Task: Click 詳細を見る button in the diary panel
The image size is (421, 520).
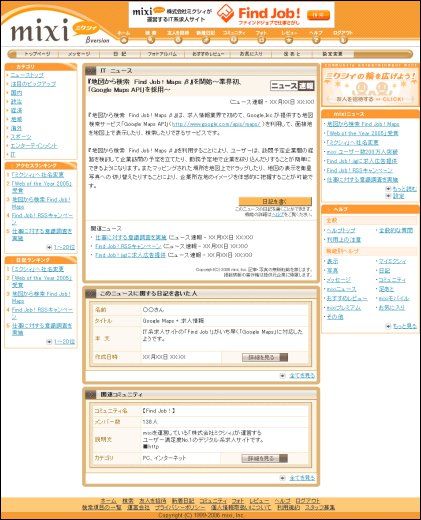Action: (265, 357)
